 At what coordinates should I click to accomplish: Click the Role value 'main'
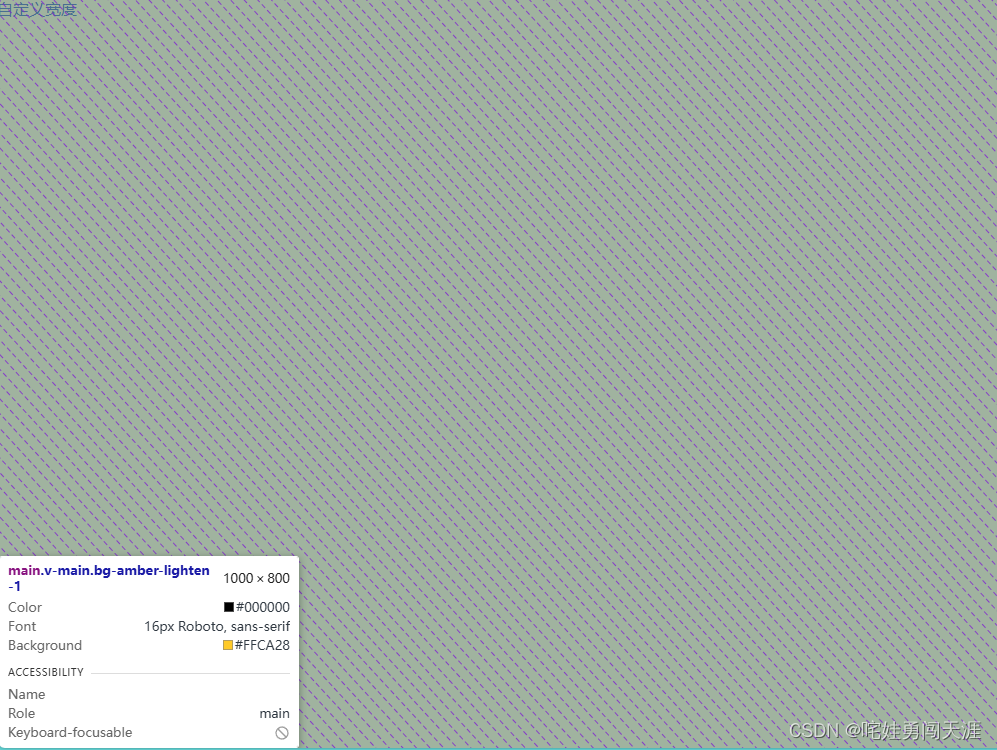click(x=275, y=714)
